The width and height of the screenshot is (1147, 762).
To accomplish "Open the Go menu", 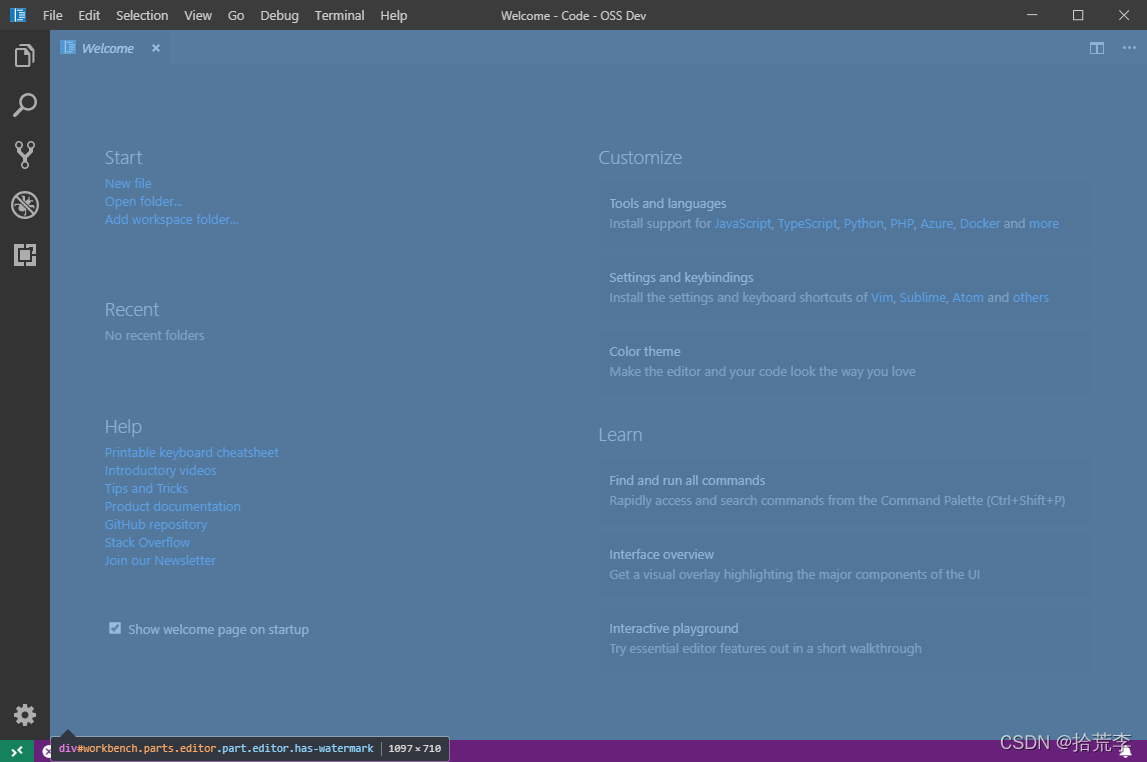I will [x=236, y=15].
